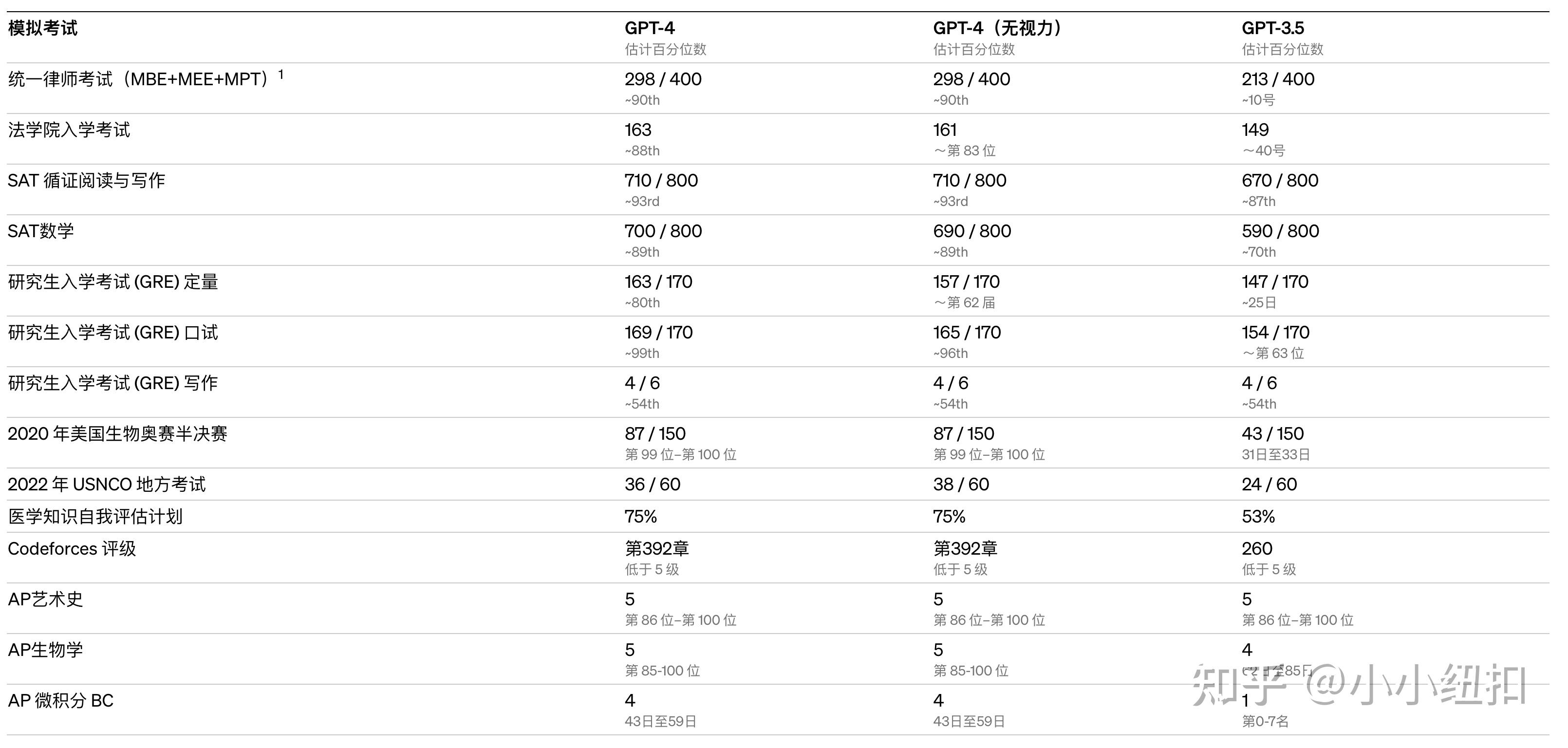Screen dimensions: 1568x748
Task: Click the AP 微积分 BC row label
Action: (x=60, y=701)
